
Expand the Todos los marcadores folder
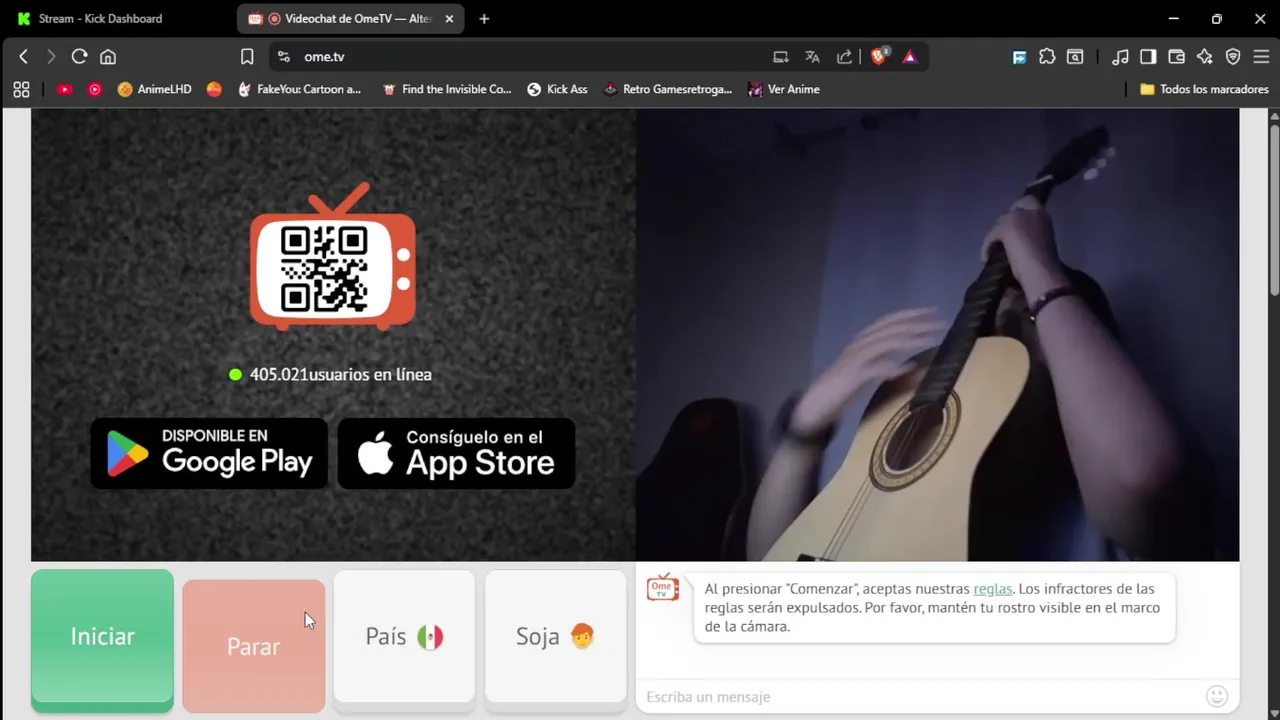point(1204,89)
